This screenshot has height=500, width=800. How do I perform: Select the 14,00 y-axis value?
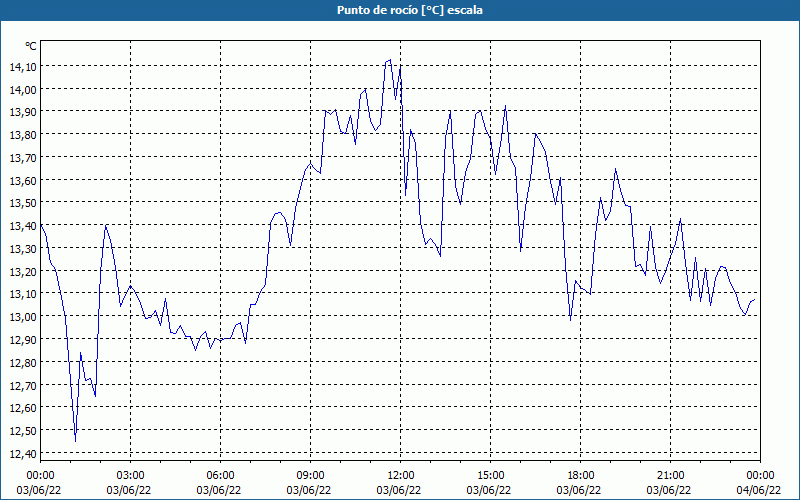pos(23,89)
